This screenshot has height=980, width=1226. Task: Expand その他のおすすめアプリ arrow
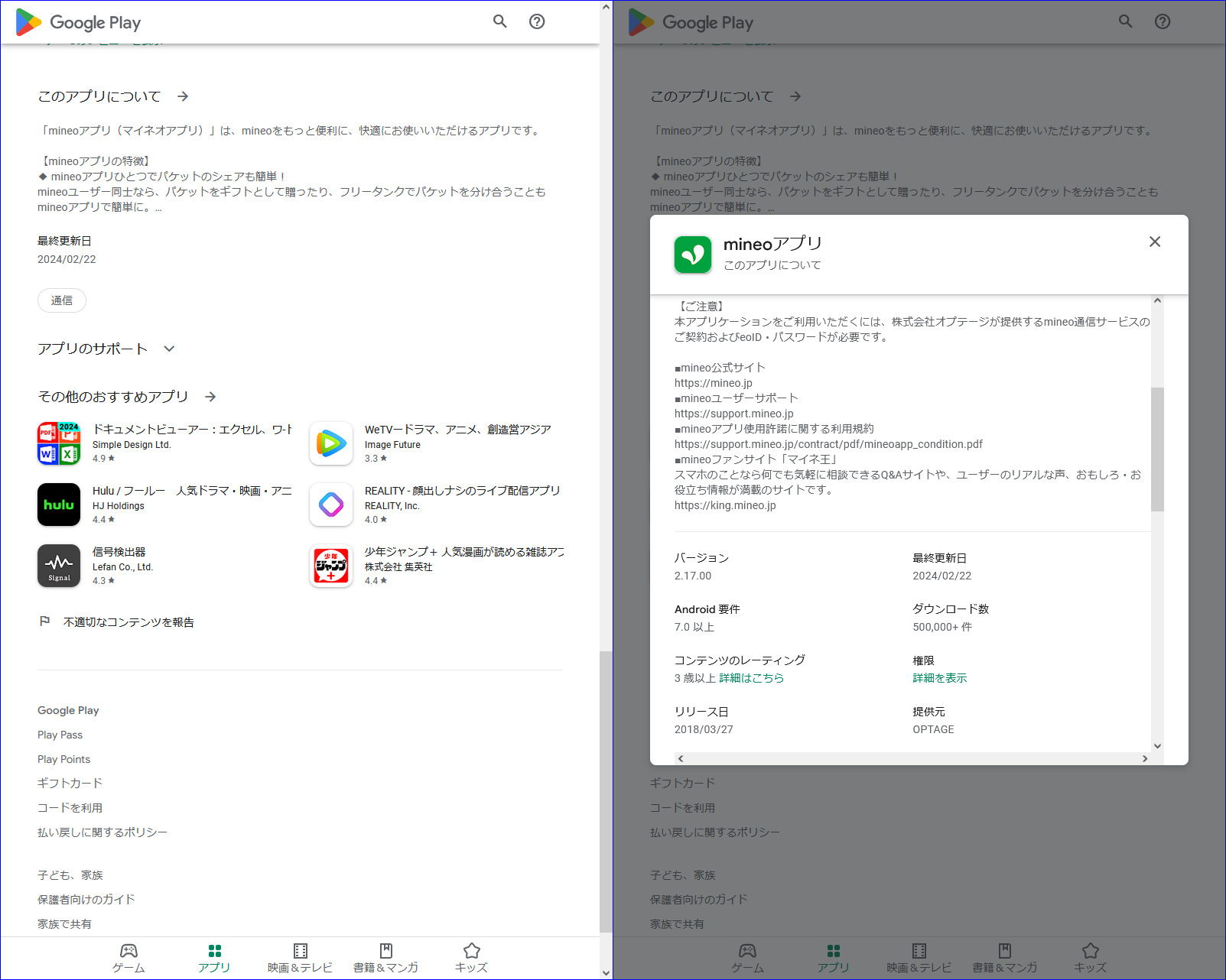click(x=210, y=397)
